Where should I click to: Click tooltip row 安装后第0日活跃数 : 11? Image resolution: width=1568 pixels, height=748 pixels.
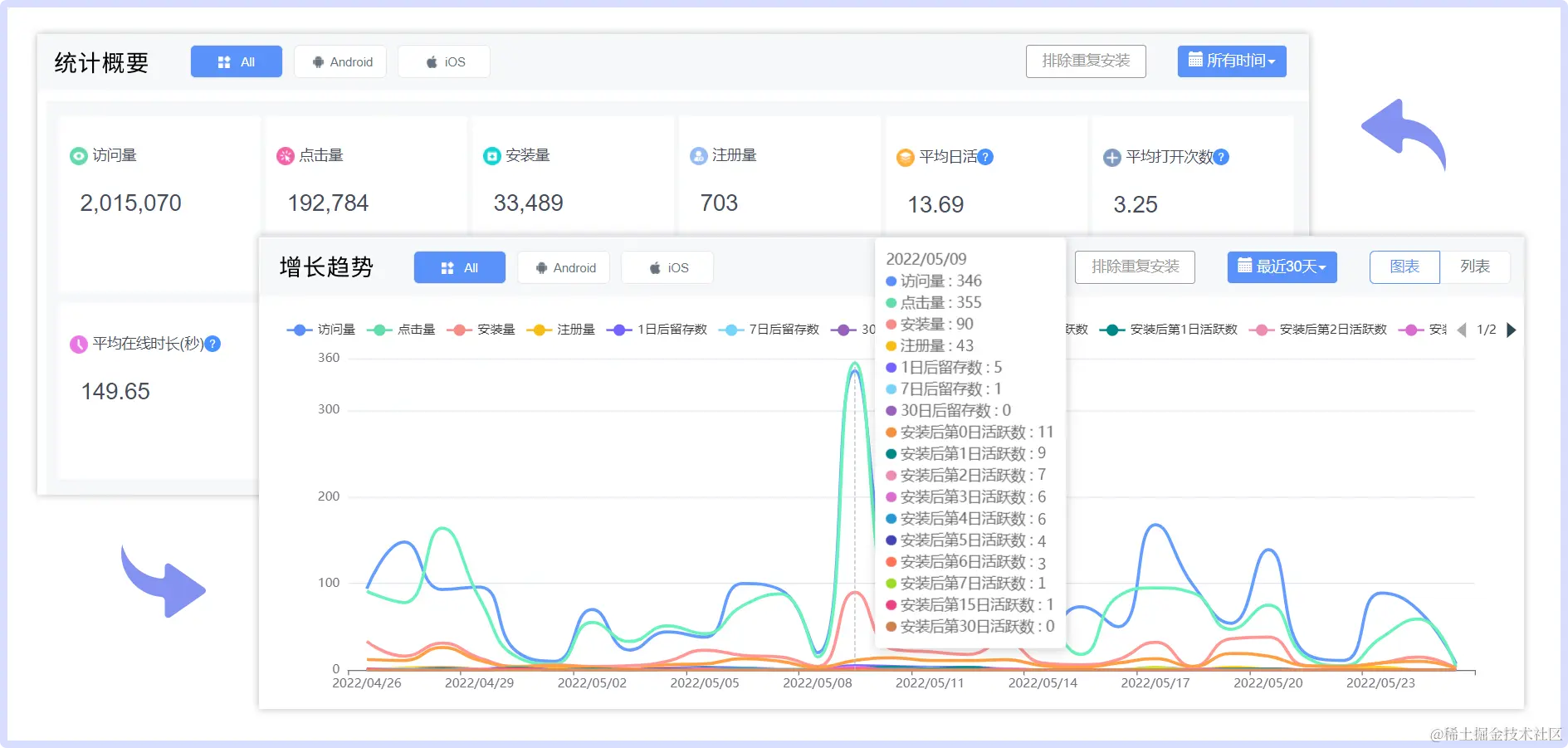point(970,432)
